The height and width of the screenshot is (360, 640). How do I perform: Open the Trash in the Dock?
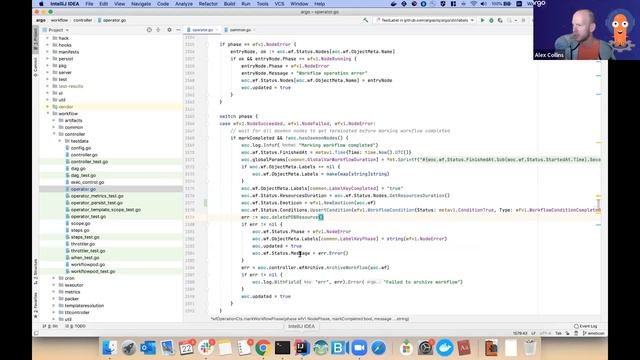(x=530, y=348)
